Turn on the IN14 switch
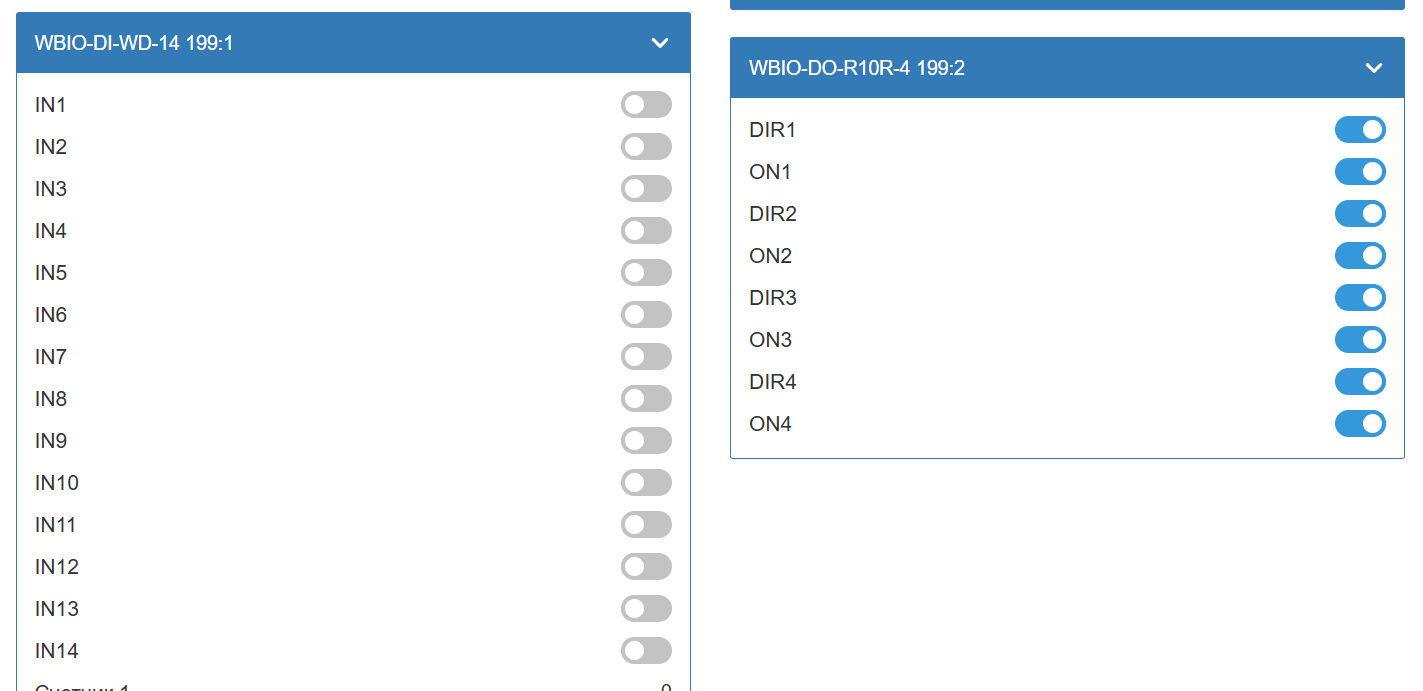Image resolution: width=1423 pixels, height=691 pixels. (x=646, y=651)
